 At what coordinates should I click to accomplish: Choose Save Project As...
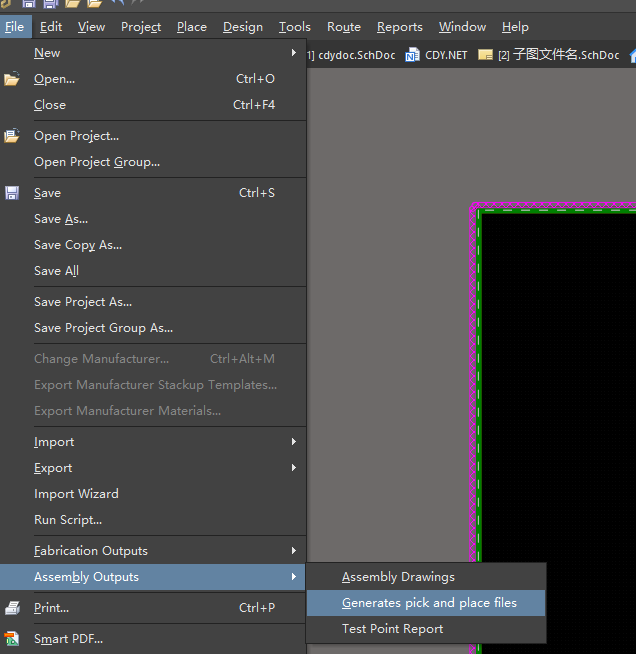click(153, 302)
